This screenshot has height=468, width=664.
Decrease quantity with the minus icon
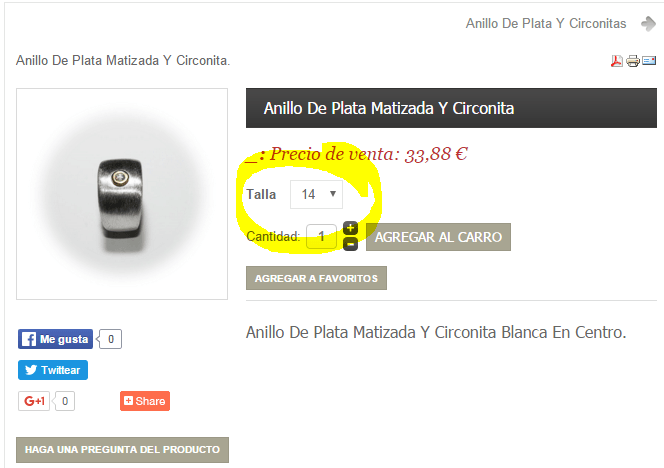(x=350, y=244)
